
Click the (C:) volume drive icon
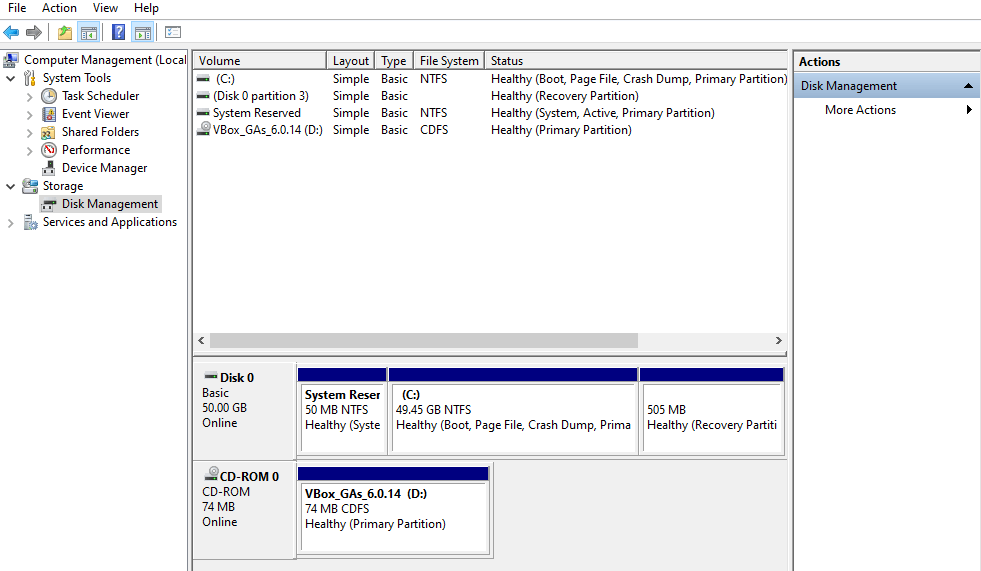[x=203, y=79]
